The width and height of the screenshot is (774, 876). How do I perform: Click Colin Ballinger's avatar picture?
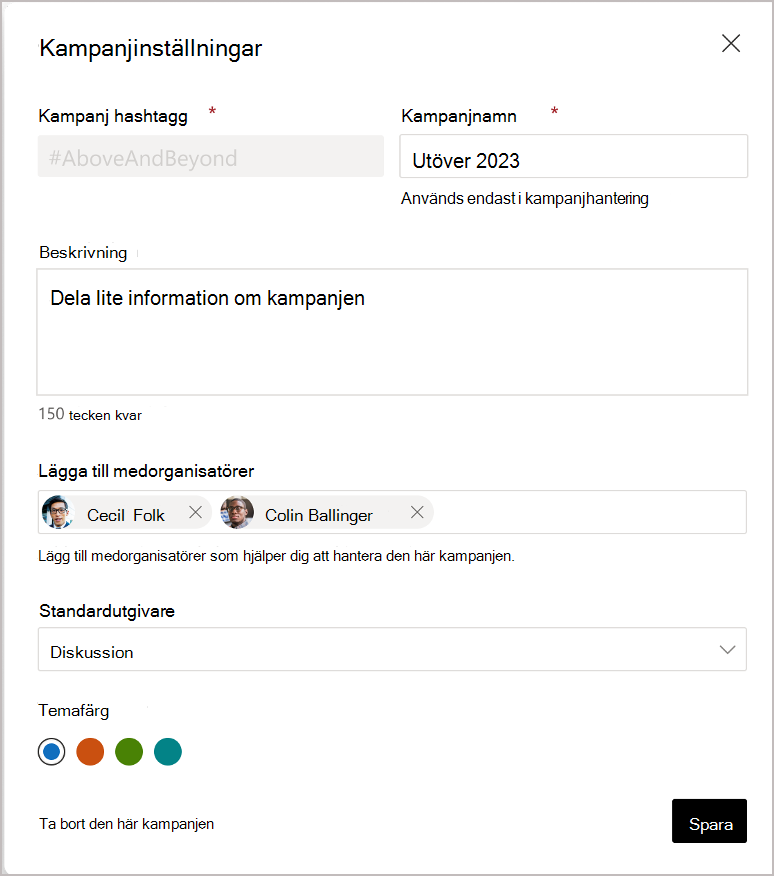pos(237,512)
